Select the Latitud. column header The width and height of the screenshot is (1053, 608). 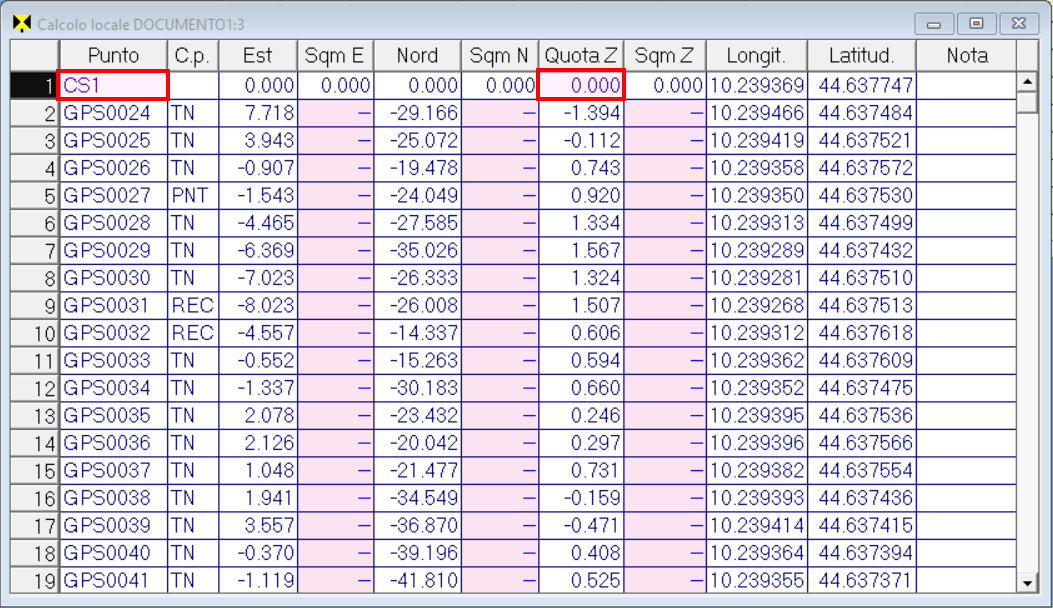[860, 56]
